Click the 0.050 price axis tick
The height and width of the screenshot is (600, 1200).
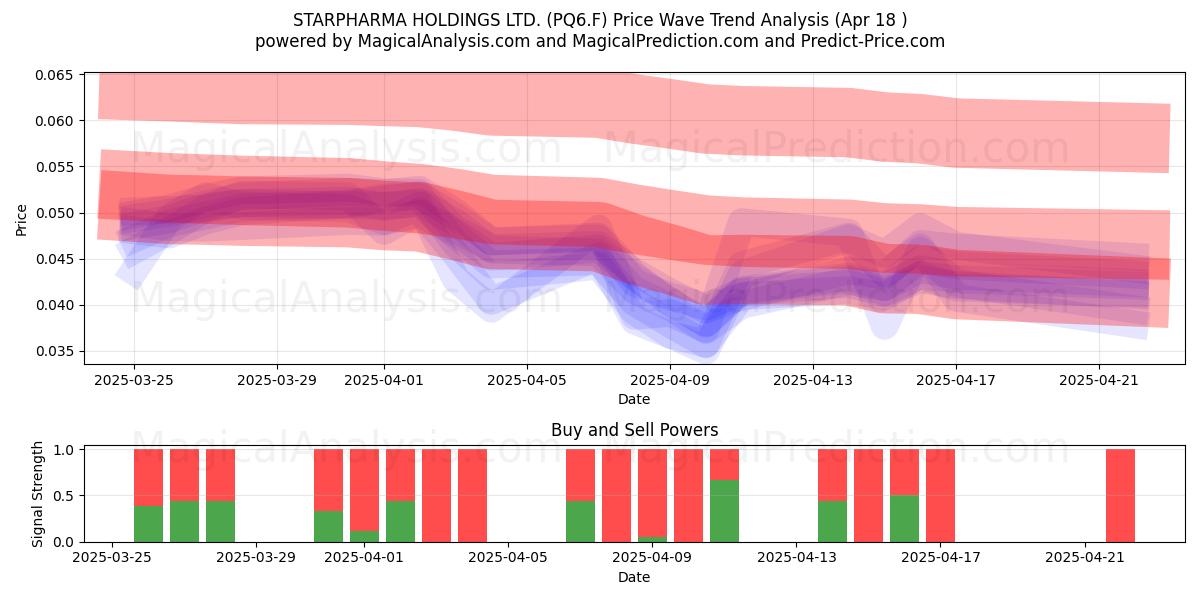56,213
